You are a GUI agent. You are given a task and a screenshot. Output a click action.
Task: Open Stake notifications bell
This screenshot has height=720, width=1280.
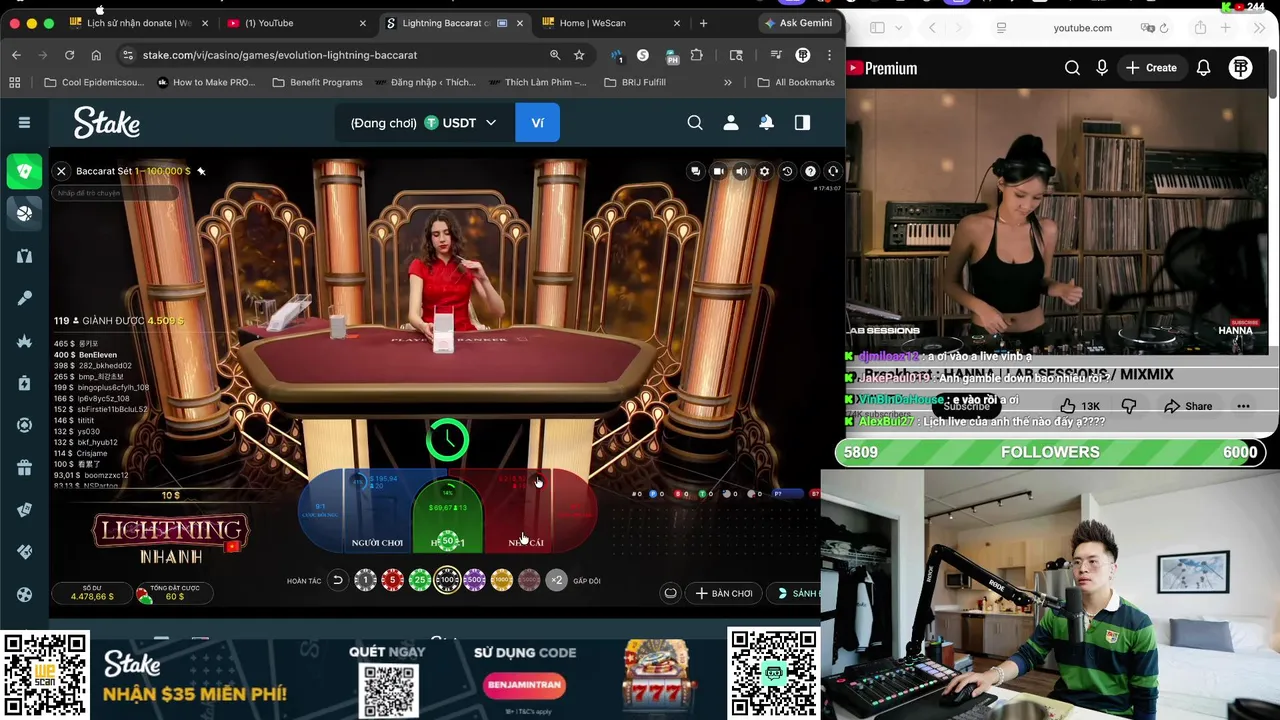(x=766, y=122)
